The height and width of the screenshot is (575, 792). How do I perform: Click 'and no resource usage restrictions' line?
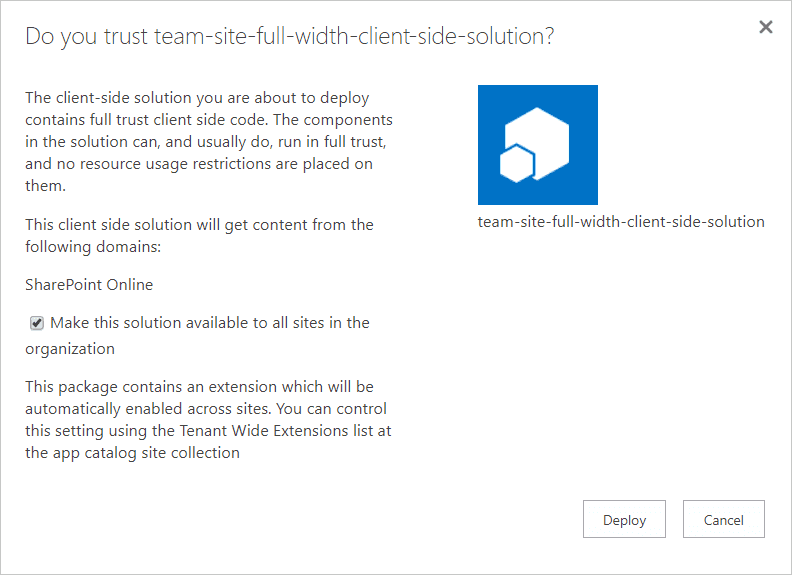pos(199,164)
